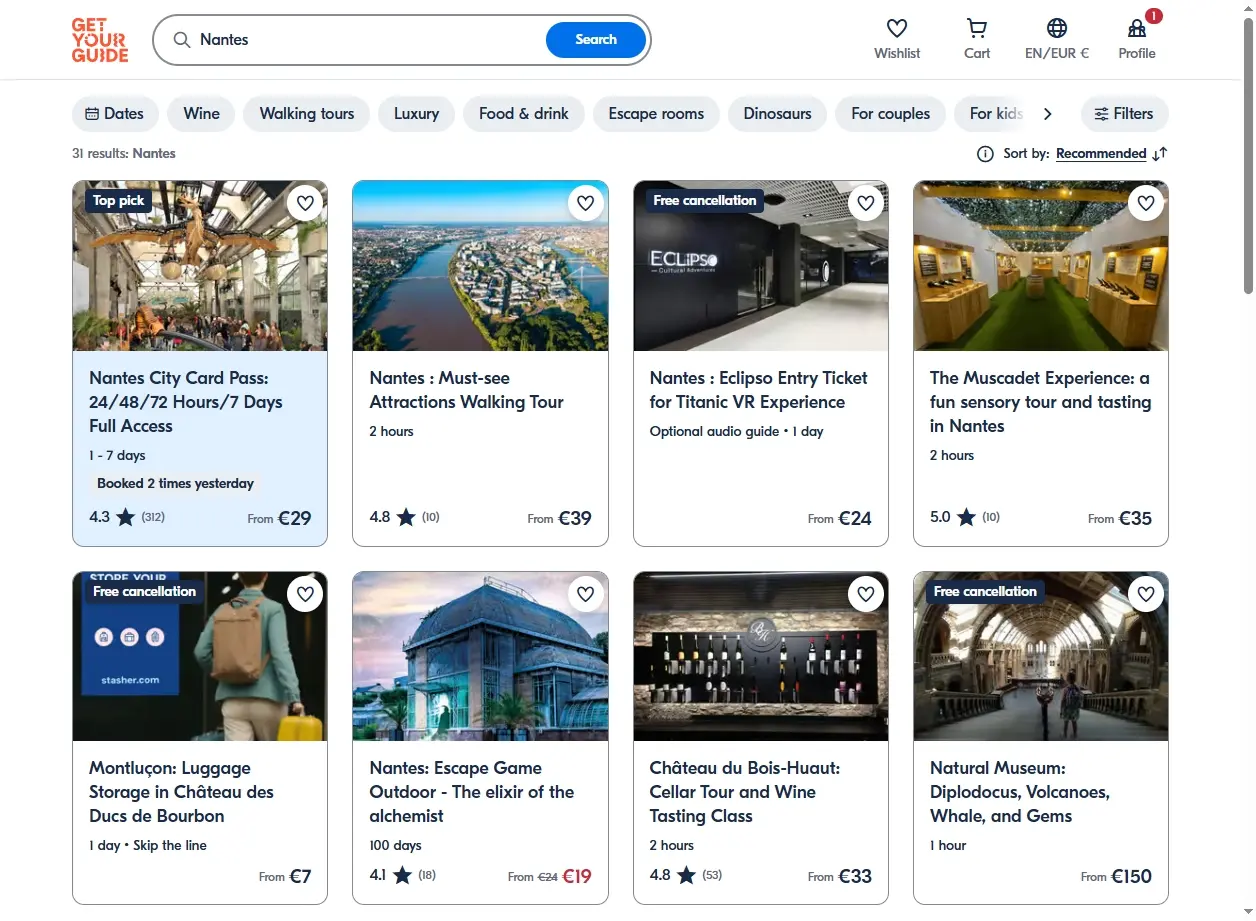Select the Escape rooms filter chip
The width and height of the screenshot is (1256, 921).
tap(656, 114)
